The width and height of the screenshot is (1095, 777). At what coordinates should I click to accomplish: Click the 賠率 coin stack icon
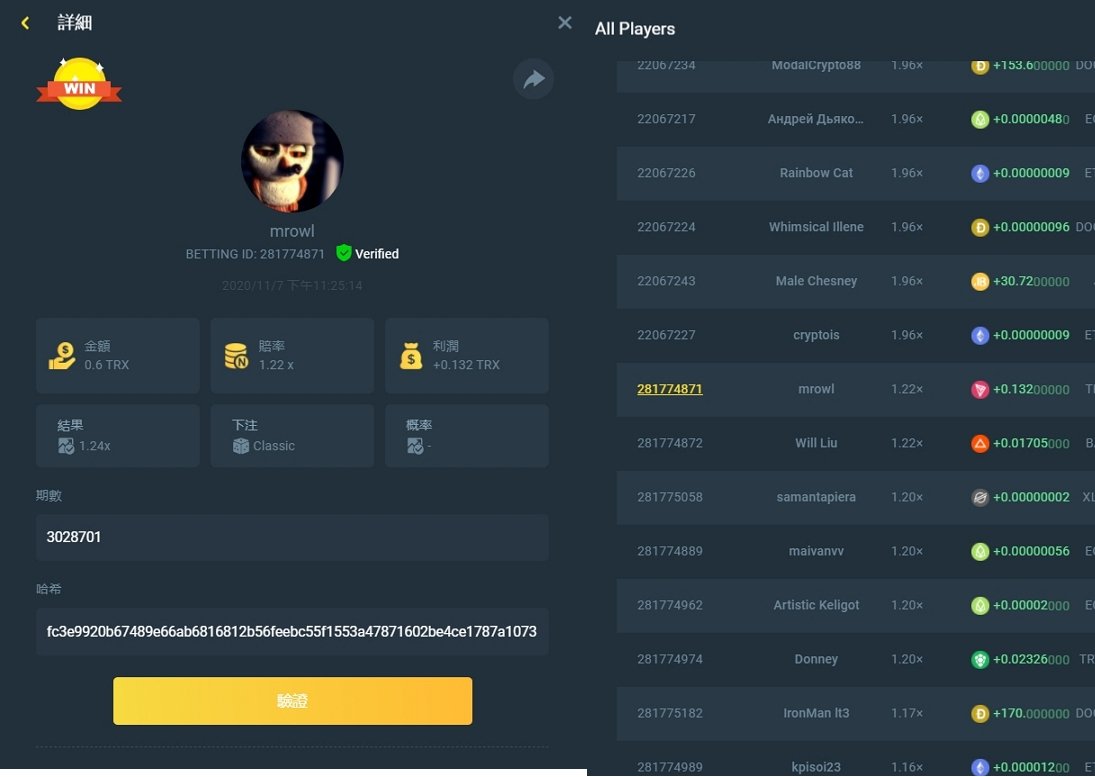click(236, 356)
